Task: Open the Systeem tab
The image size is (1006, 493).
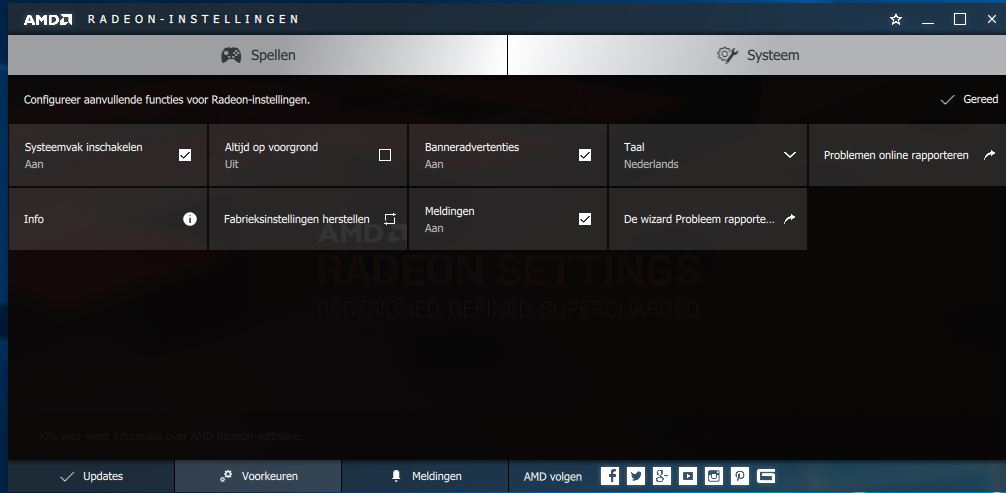Action: pos(757,55)
